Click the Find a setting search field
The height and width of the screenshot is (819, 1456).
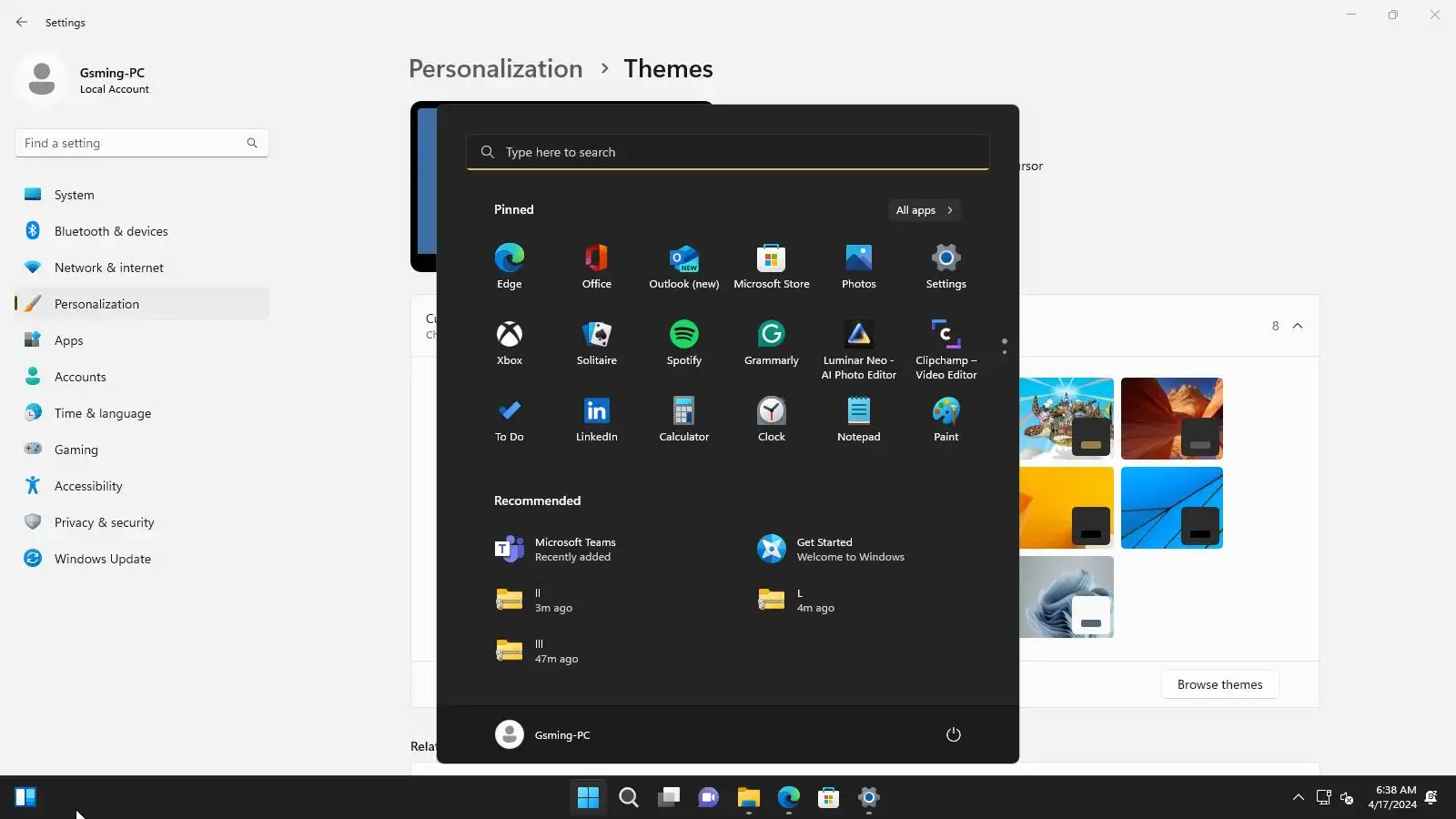coord(142,143)
